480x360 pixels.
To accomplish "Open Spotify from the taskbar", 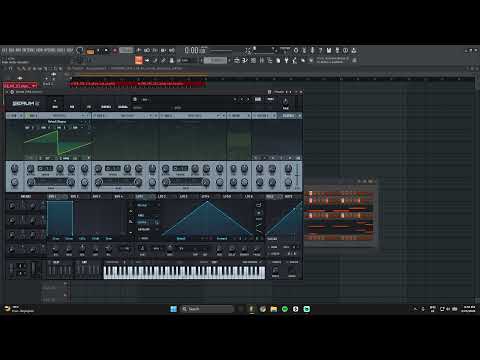I will click(285, 309).
